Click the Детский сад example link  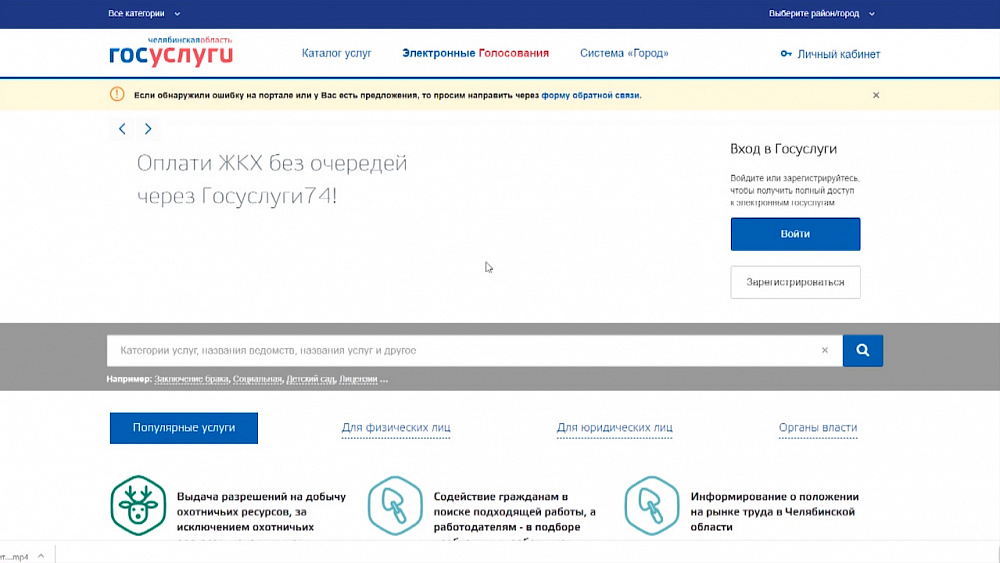pos(311,379)
